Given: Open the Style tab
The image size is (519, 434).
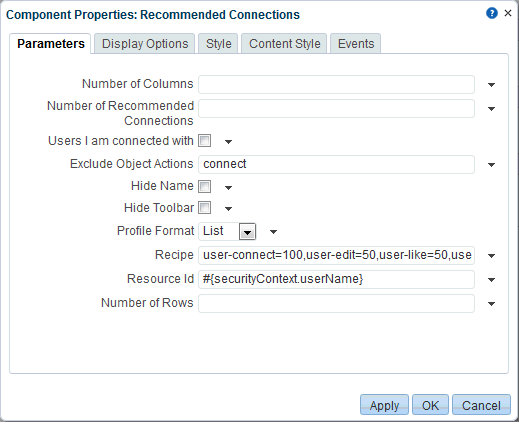Looking at the screenshot, I should tap(218, 44).
